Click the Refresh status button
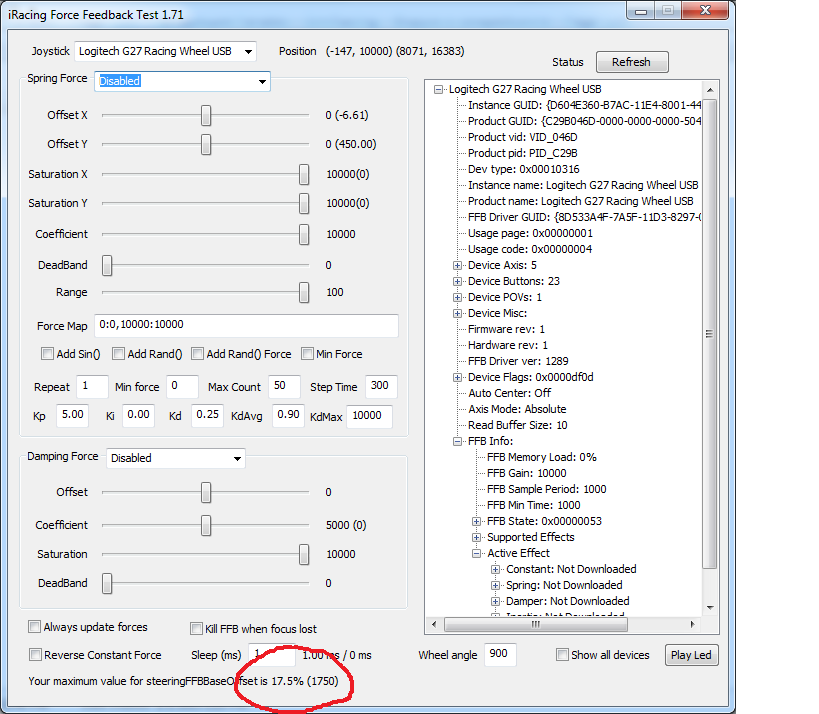Viewport: 819px width, 714px height. pyautogui.click(x=631, y=62)
